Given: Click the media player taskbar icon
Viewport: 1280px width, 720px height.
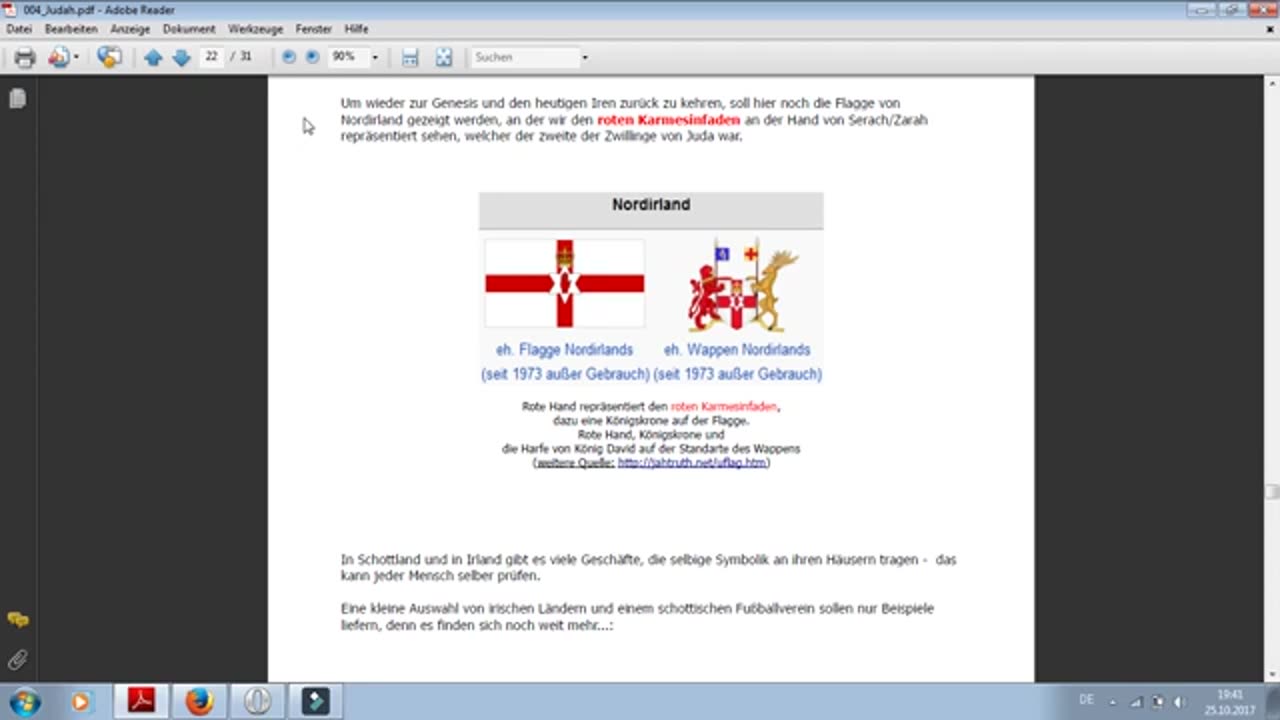Looking at the screenshot, I should coord(81,702).
